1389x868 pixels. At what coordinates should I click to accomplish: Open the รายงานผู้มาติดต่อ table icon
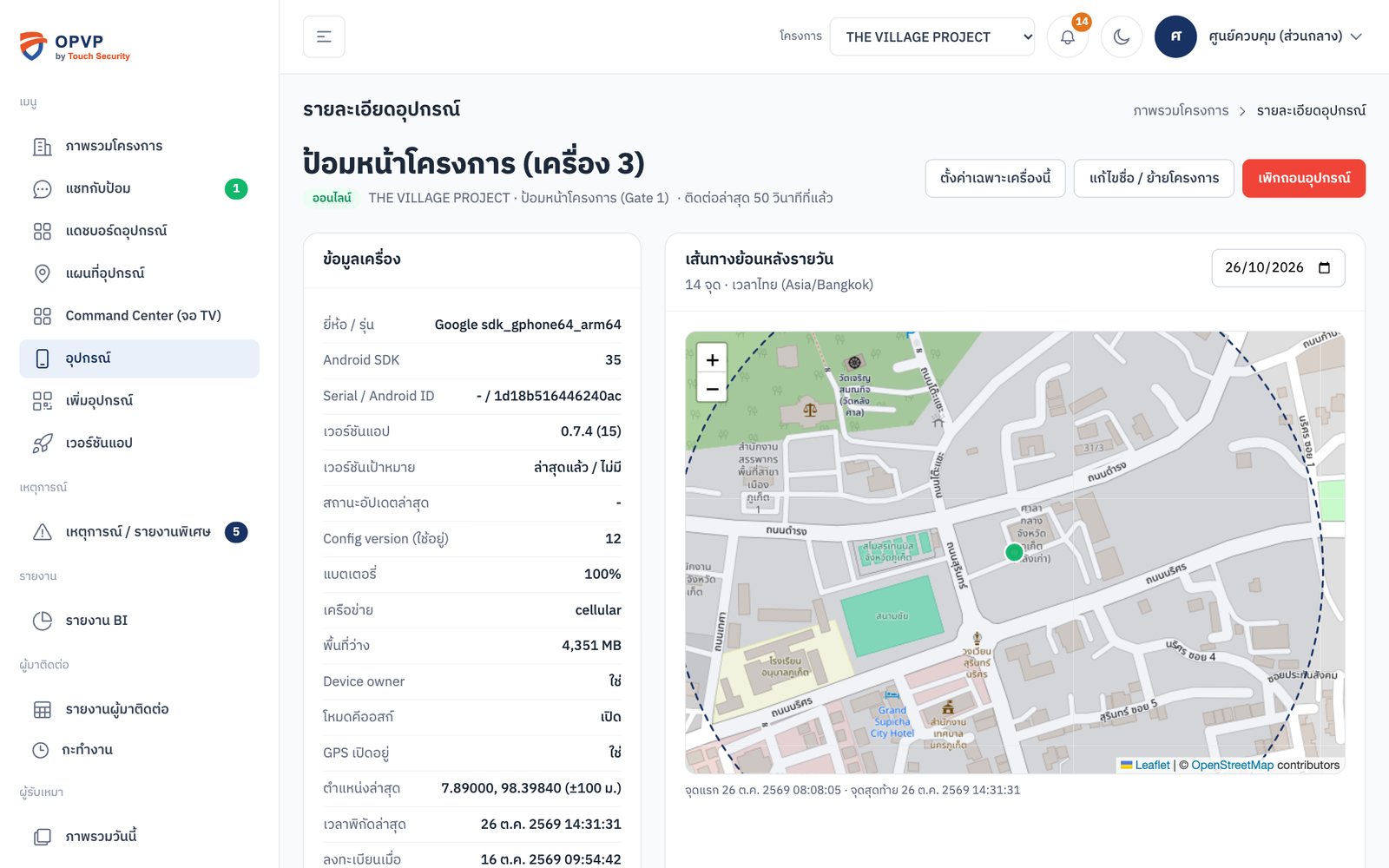coord(42,710)
